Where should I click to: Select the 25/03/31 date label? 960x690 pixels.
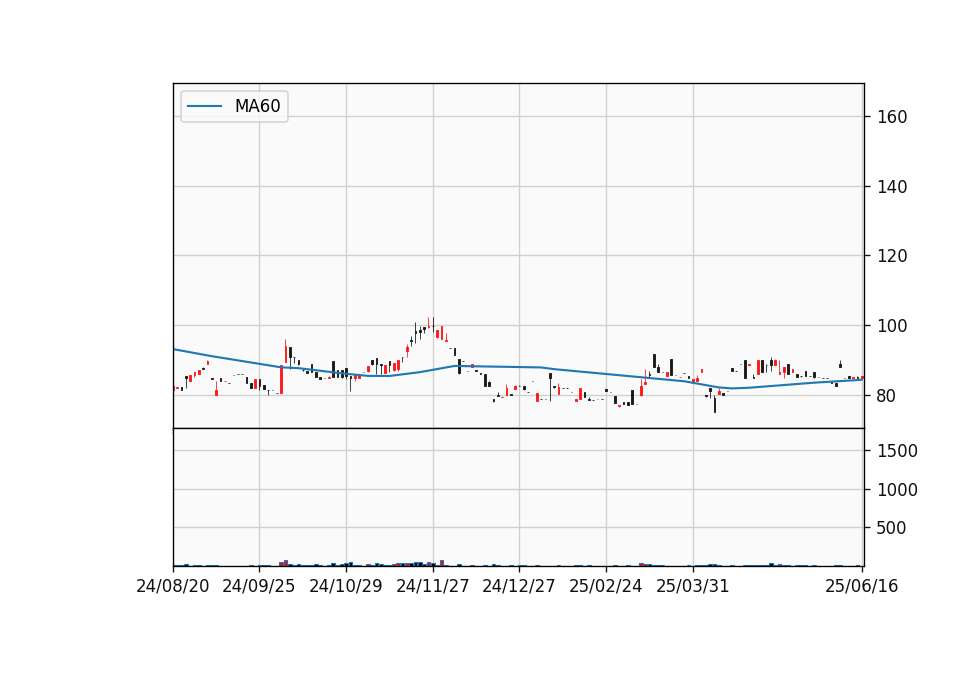pos(692,586)
